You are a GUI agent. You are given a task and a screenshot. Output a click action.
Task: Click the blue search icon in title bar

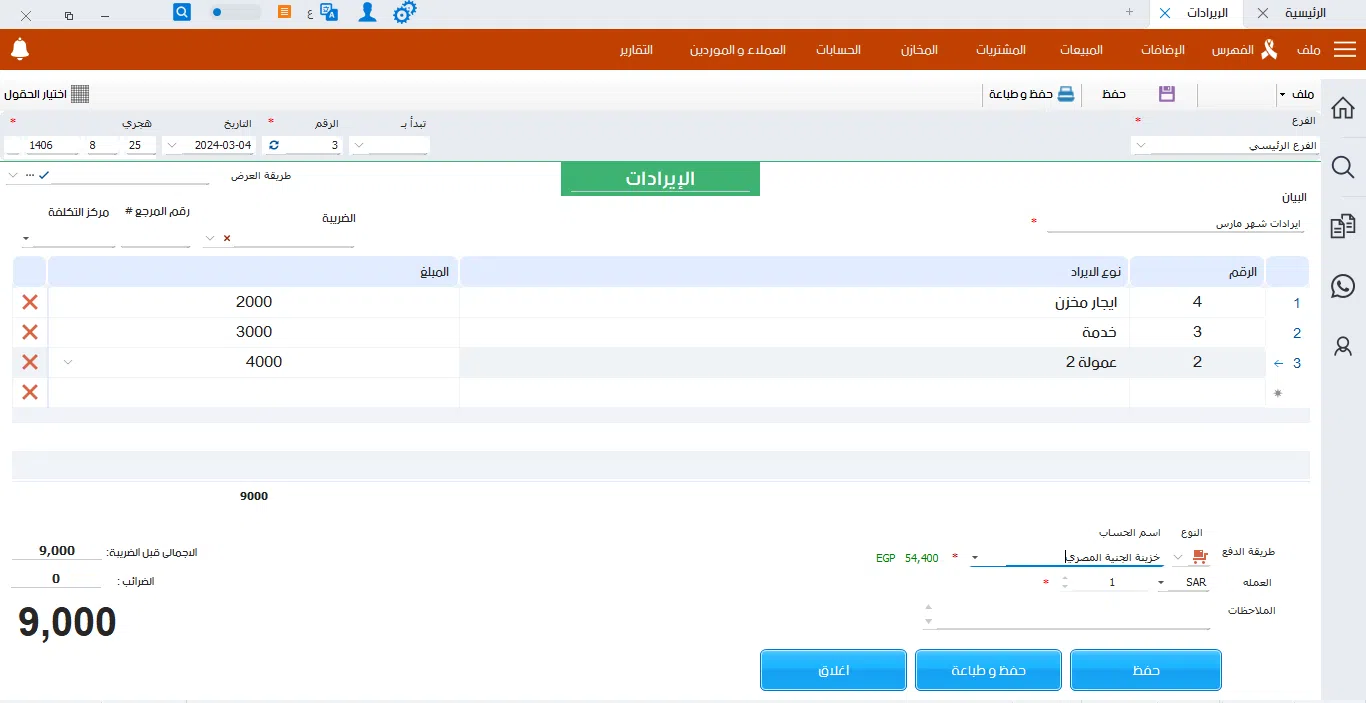click(181, 13)
